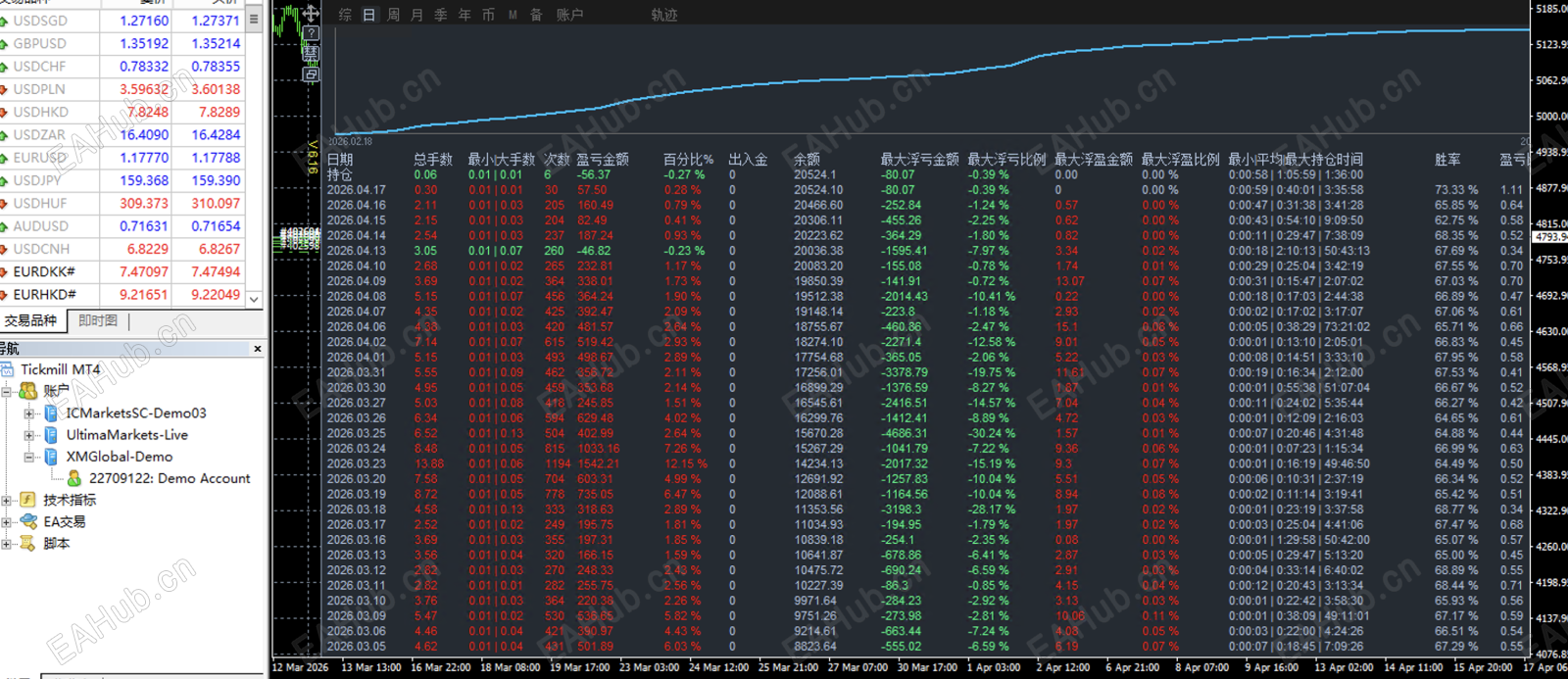Click the up arrow icon beside GBPUSD
Image resolution: width=1568 pixels, height=679 pixels.
click(4, 44)
